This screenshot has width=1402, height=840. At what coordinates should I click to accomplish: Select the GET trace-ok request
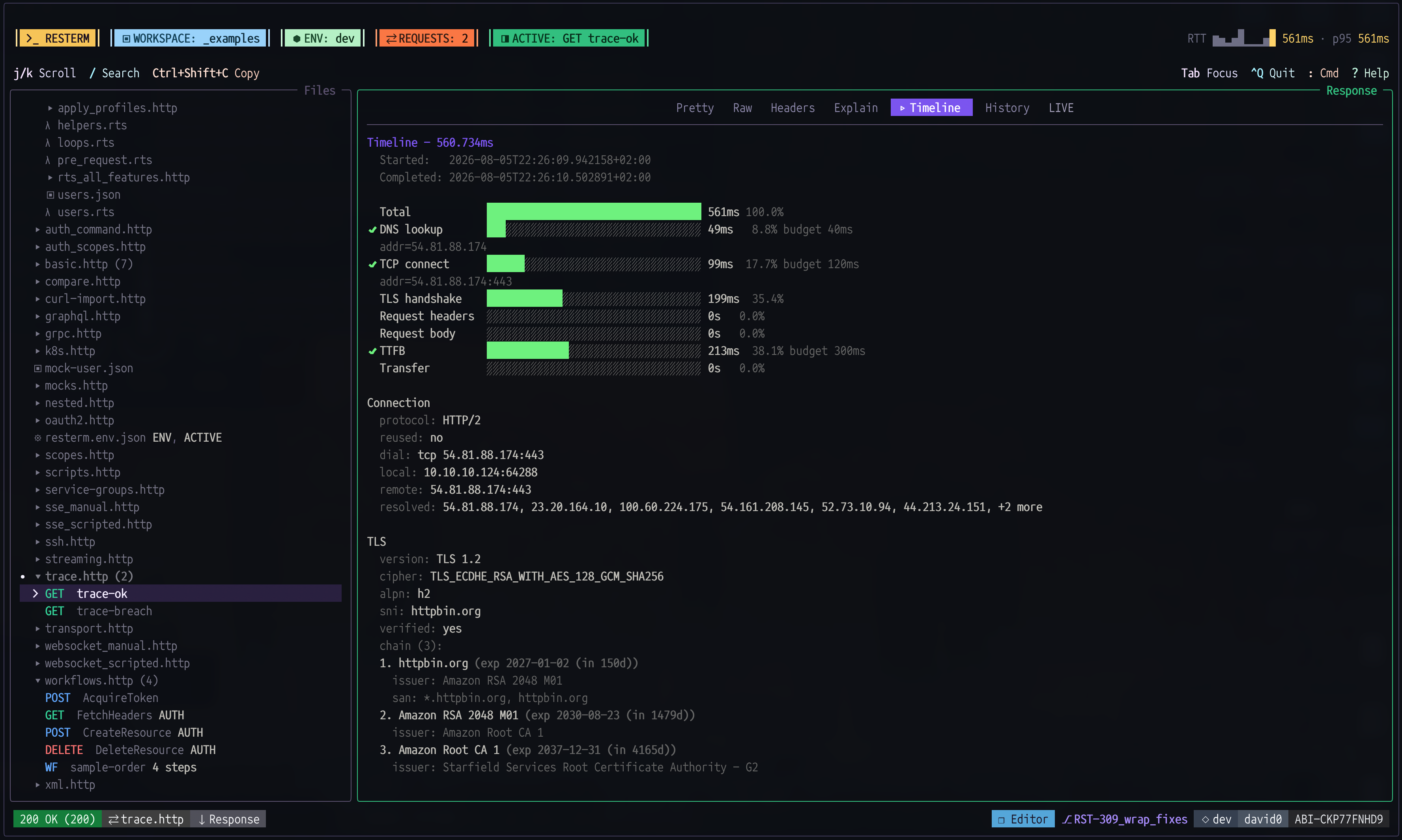pyautogui.click(x=181, y=593)
